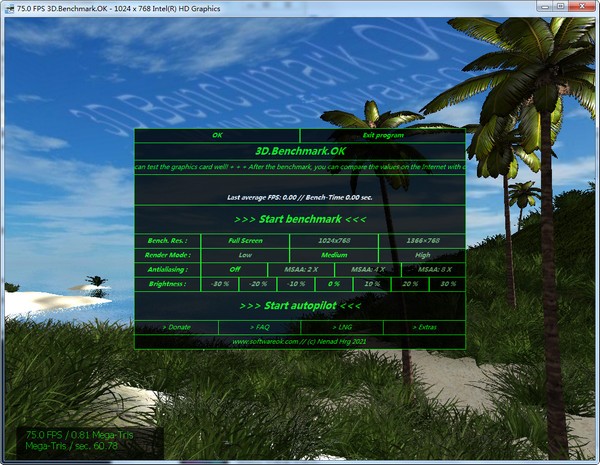Open the FAQ option
The image size is (600, 465).
click(259, 328)
